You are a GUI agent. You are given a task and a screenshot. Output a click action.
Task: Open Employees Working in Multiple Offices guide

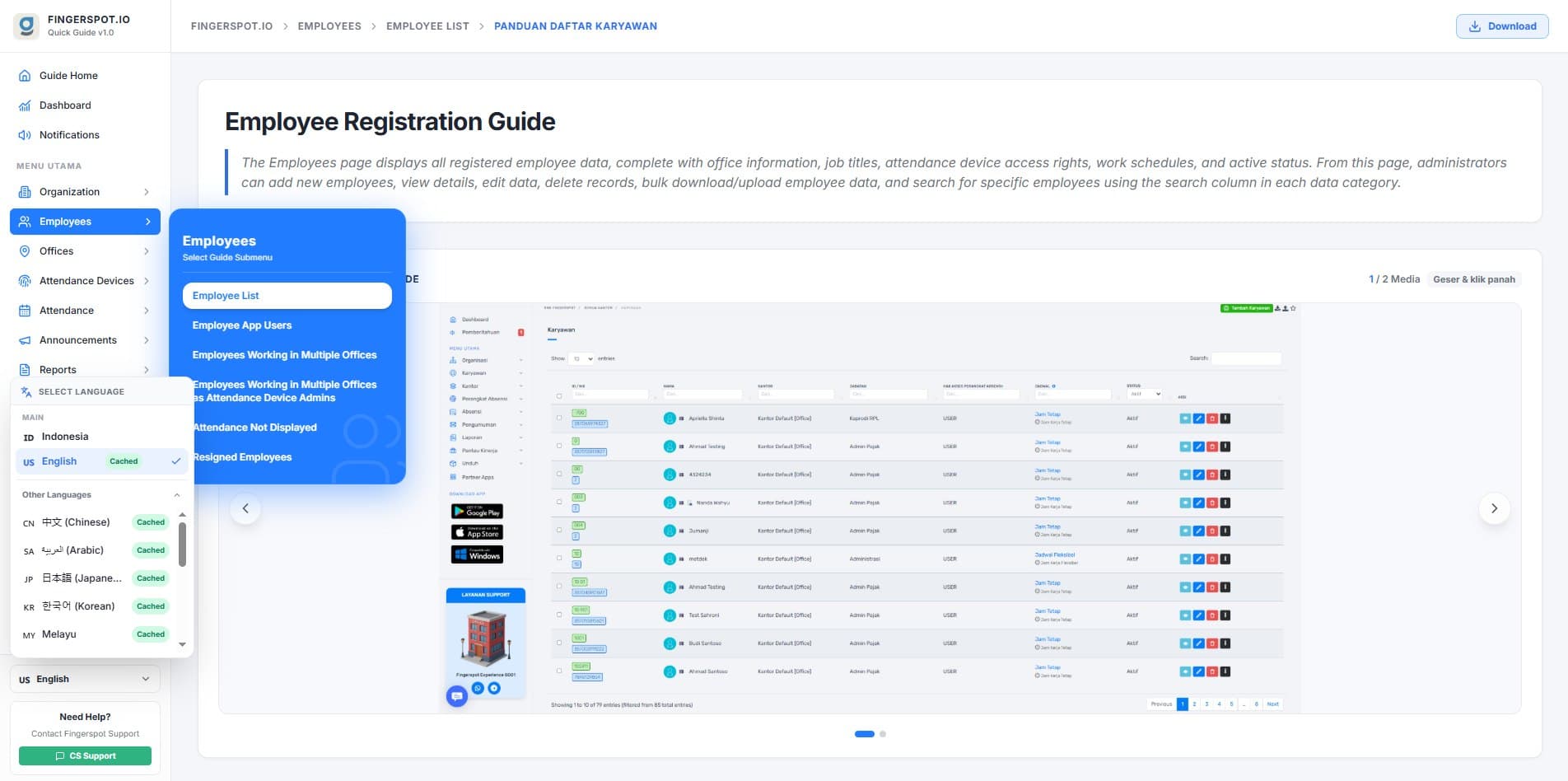tap(287, 355)
